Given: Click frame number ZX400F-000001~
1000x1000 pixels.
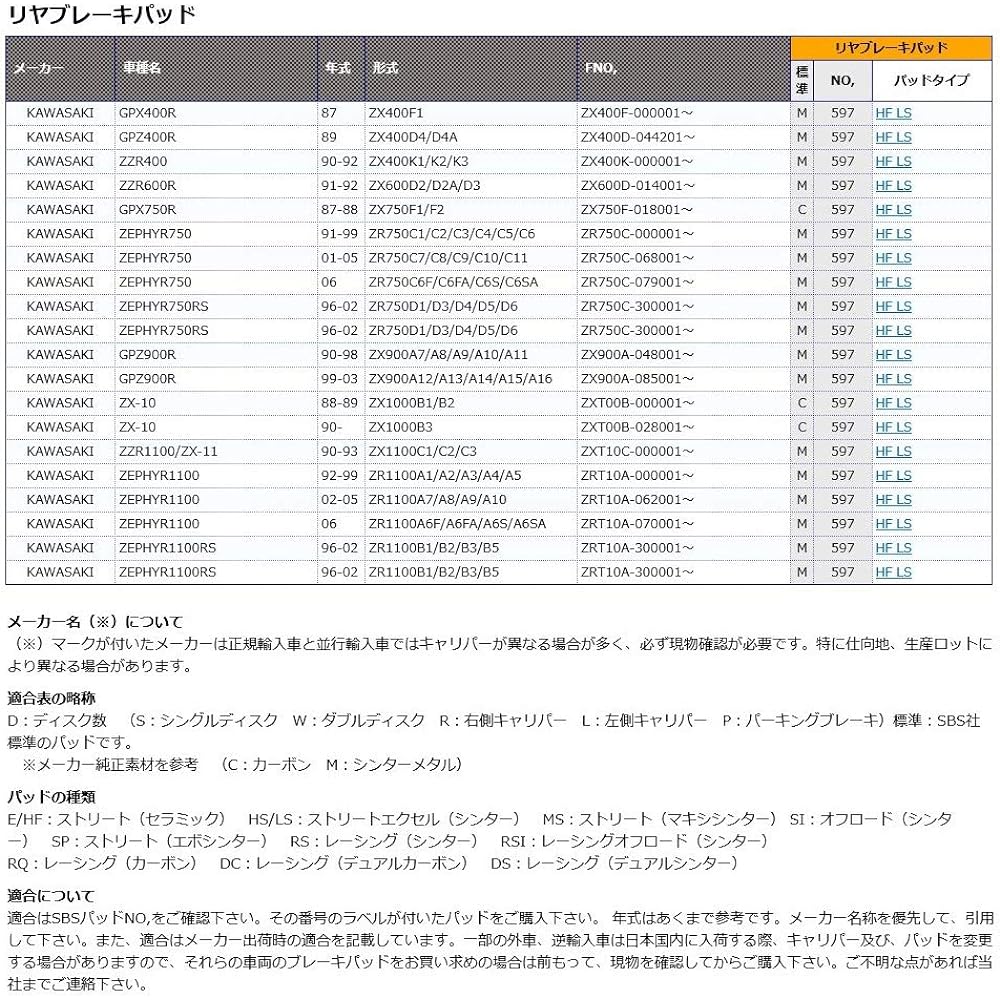Looking at the screenshot, I should tap(636, 114).
